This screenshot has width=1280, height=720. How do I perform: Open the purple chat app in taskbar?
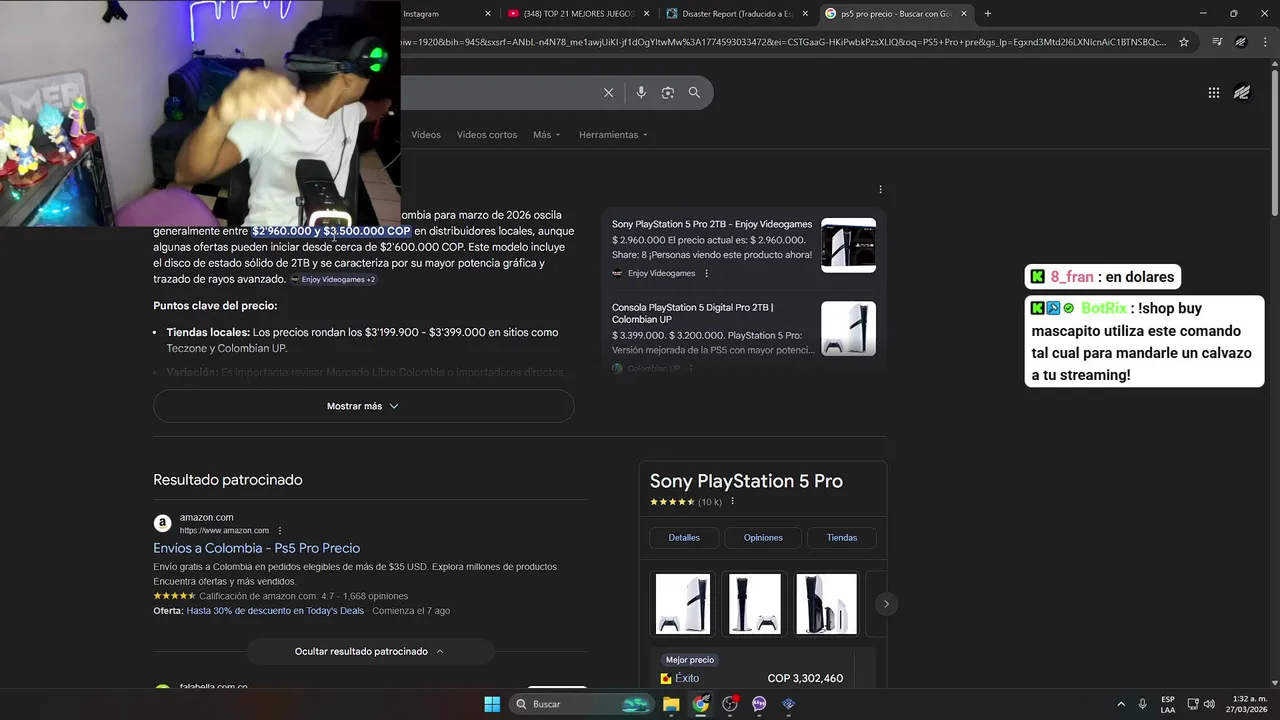click(759, 704)
